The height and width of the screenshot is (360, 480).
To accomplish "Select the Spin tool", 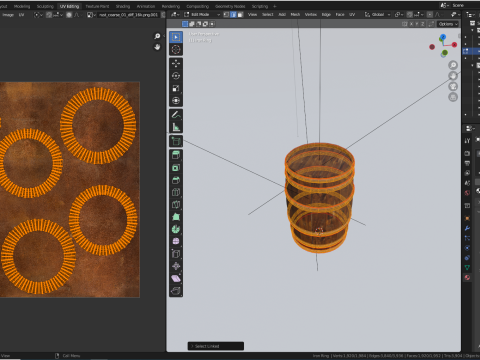I will tap(176, 229).
